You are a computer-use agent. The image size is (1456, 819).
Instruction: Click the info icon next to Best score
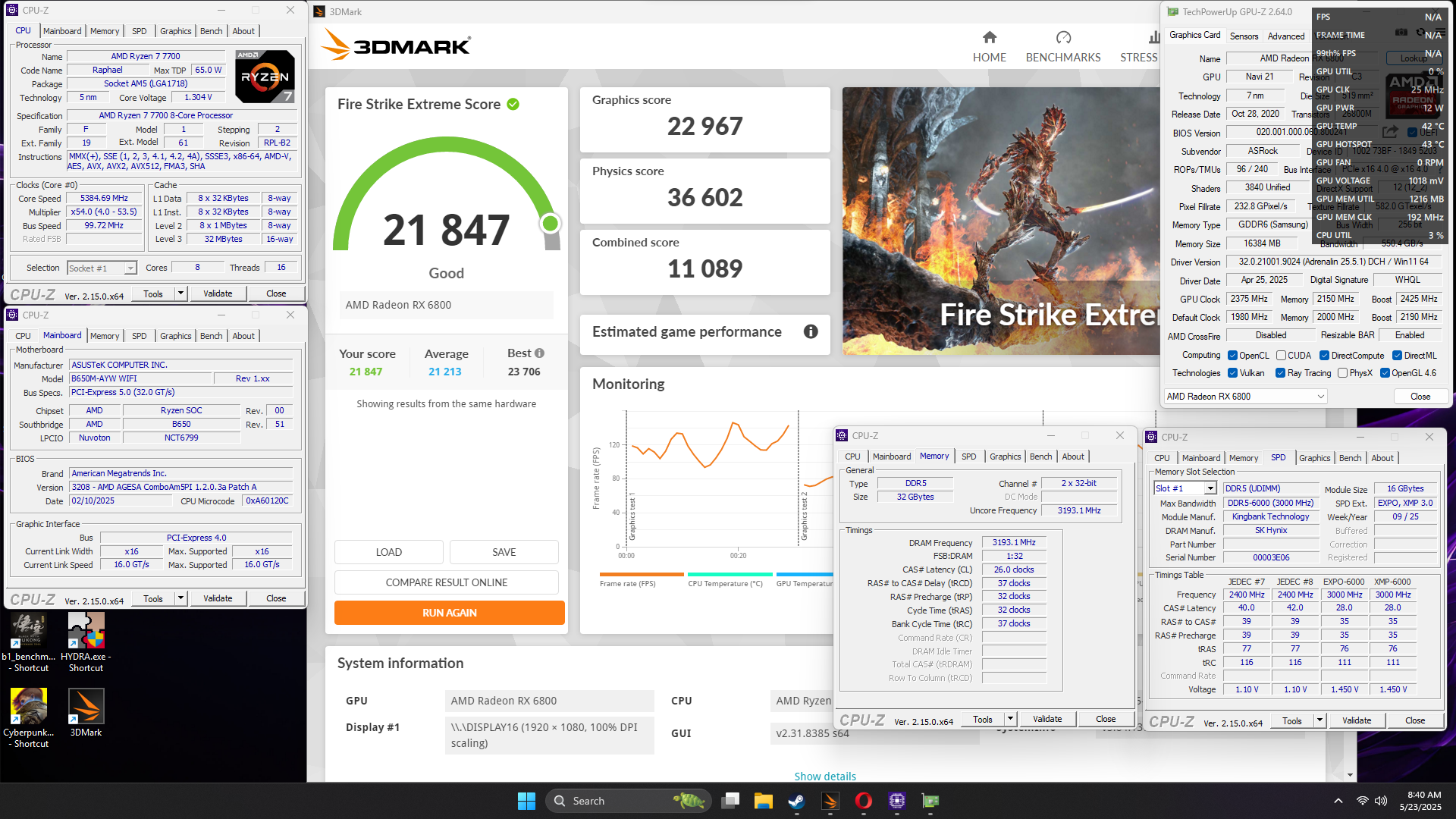(x=539, y=353)
